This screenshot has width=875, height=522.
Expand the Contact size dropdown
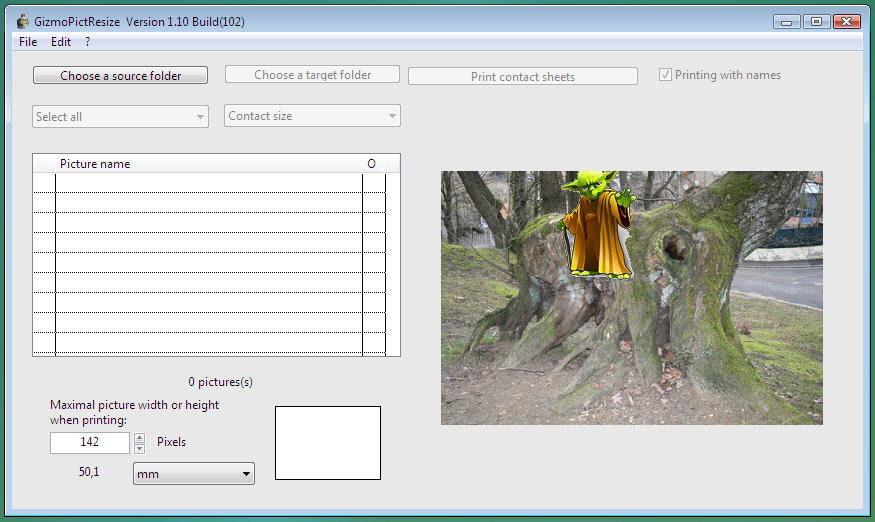coord(312,116)
